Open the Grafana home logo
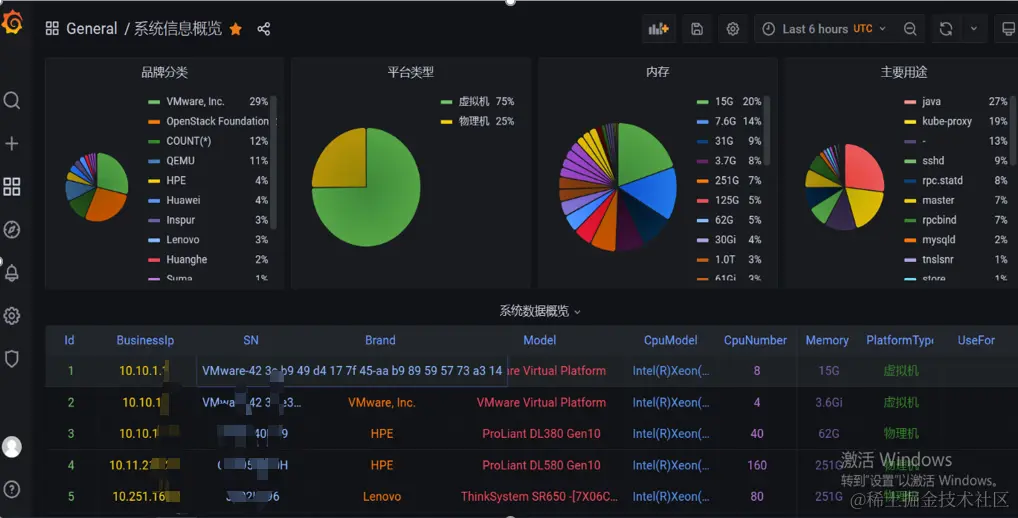 (12, 23)
